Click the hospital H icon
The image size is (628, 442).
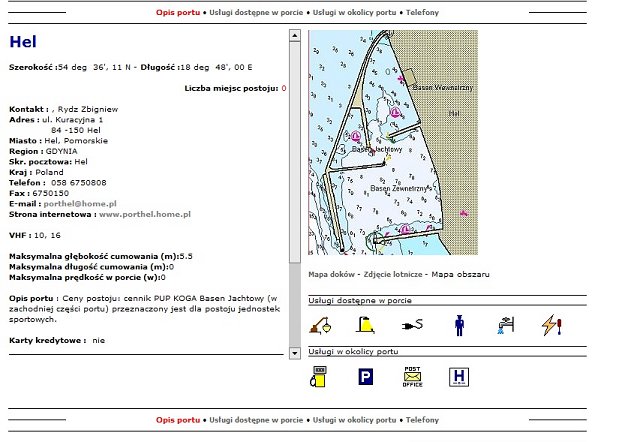pyautogui.click(x=459, y=376)
